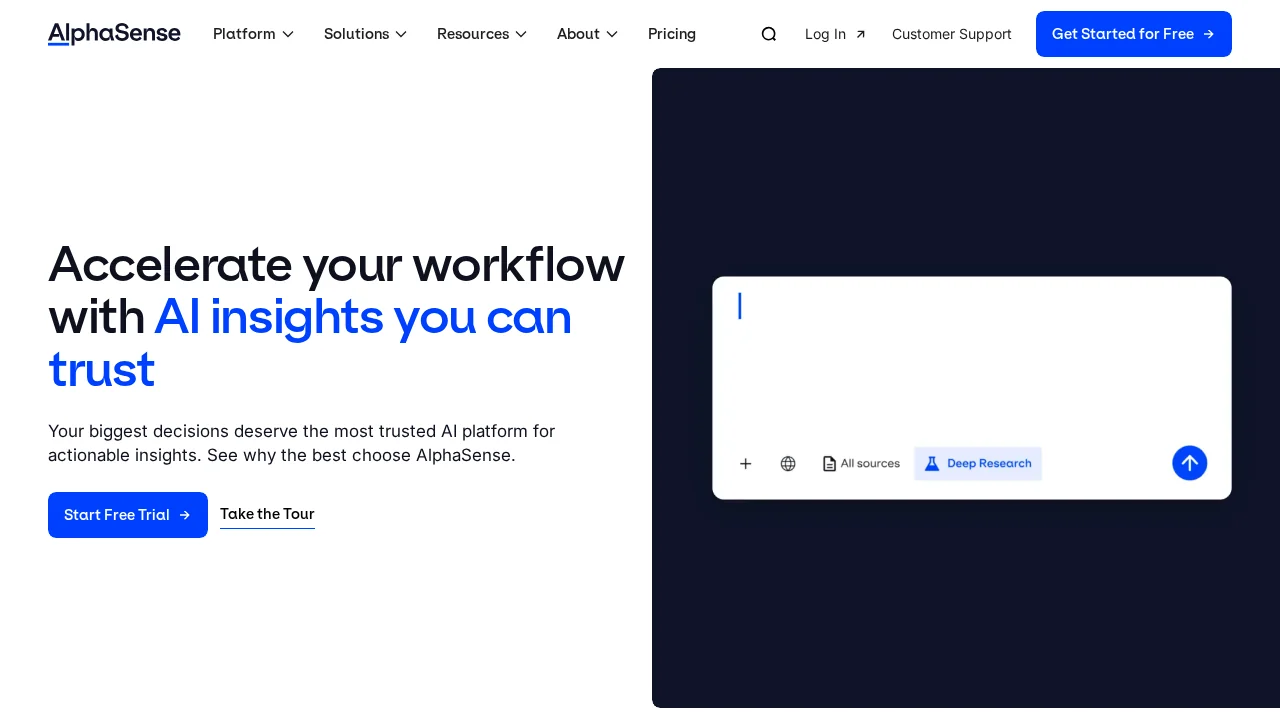Expand the Platform dropdown
The width and height of the screenshot is (1280, 720).
[x=253, y=33]
